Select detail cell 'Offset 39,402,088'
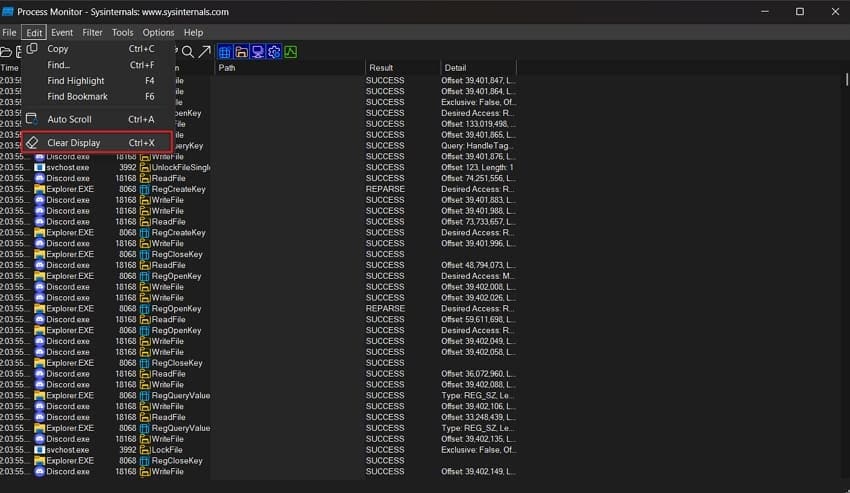 [x=479, y=385]
